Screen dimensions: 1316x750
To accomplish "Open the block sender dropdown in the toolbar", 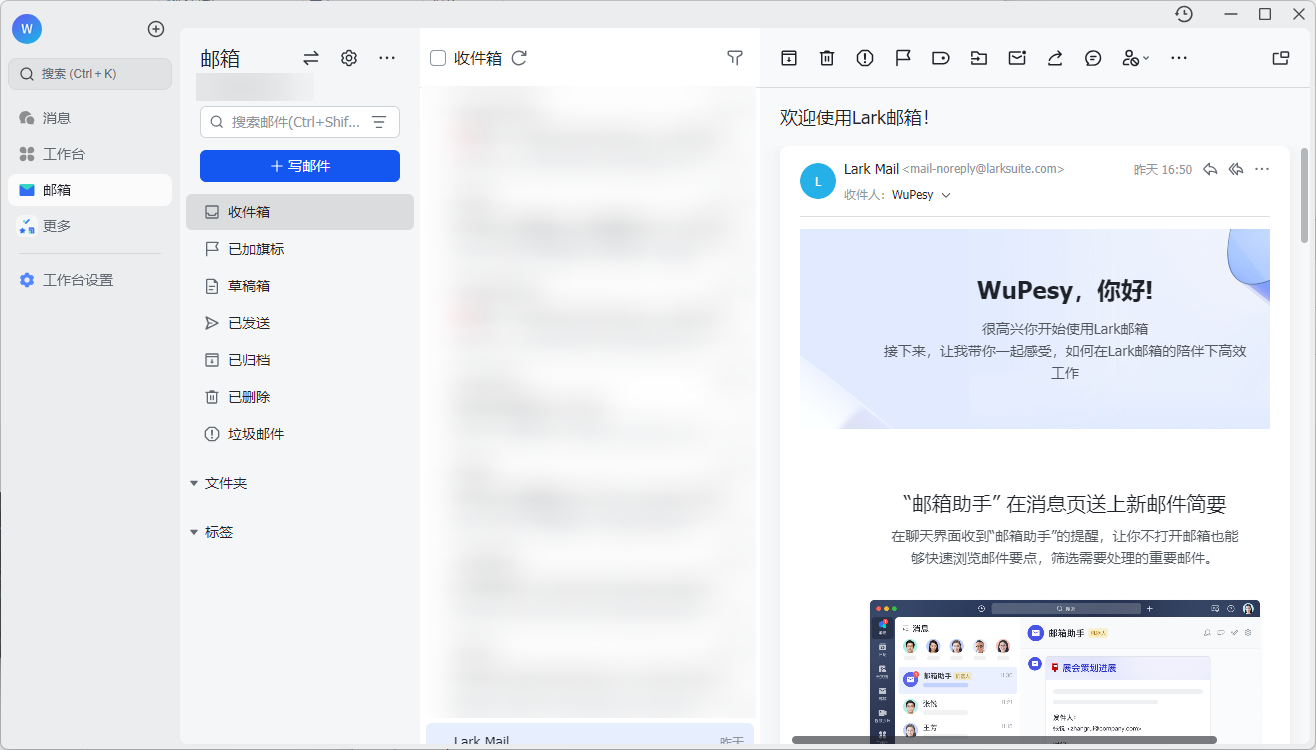I will point(1135,58).
